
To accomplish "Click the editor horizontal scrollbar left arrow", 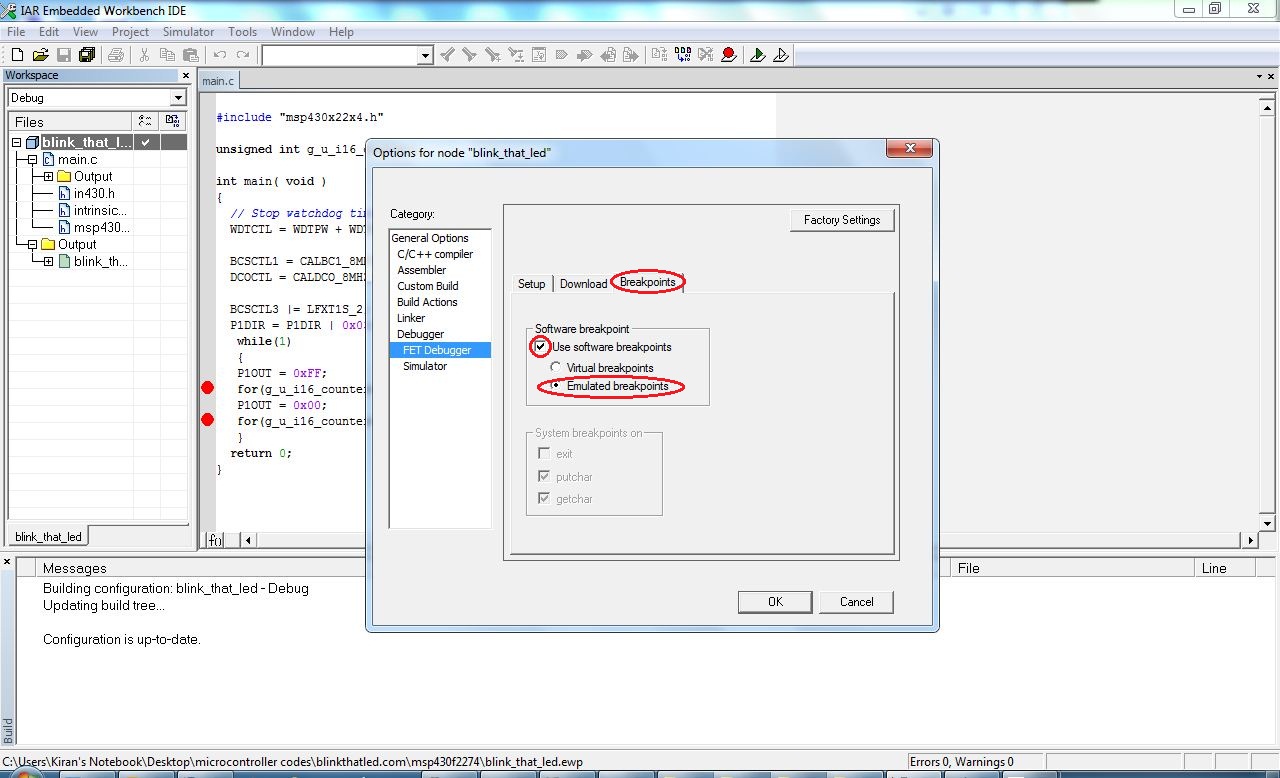I will click(x=247, y=540).
